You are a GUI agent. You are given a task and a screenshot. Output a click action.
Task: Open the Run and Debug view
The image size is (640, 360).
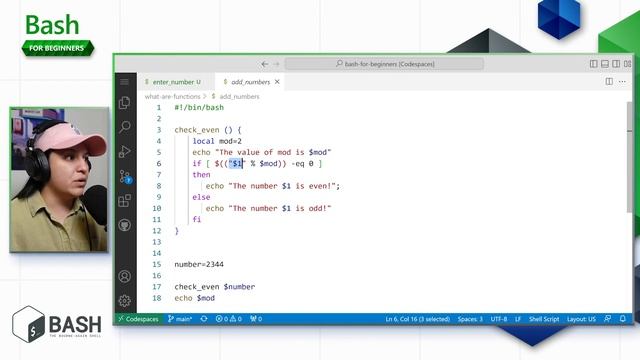pyautogui.click(x=124, y=151)
